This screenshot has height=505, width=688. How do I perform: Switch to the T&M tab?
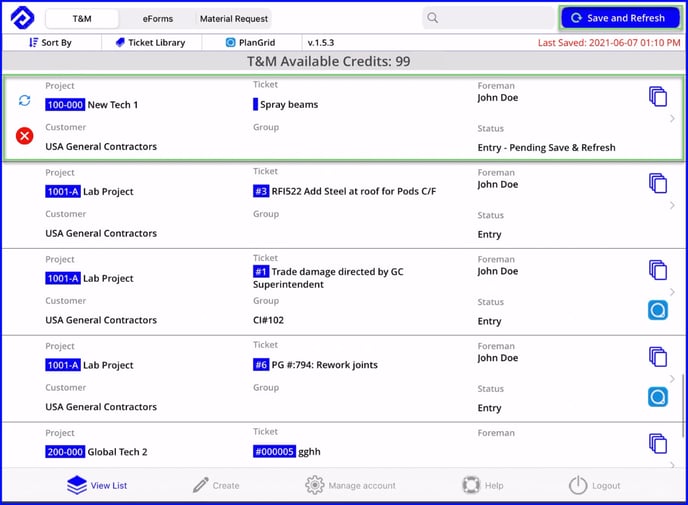[82, 19]
